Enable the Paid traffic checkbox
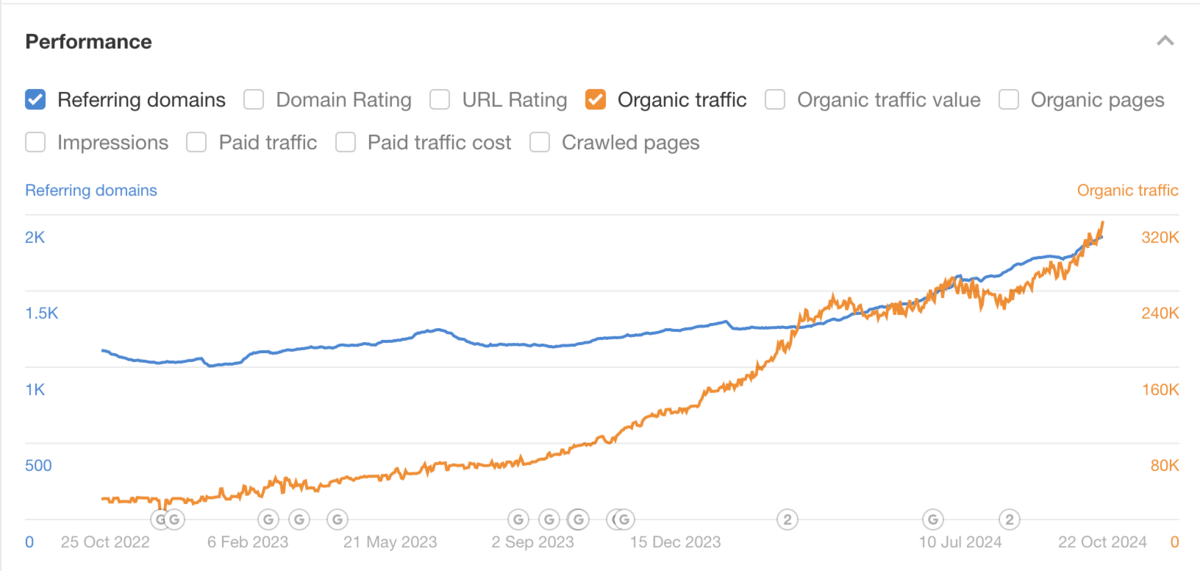 [x=197, y=143]
